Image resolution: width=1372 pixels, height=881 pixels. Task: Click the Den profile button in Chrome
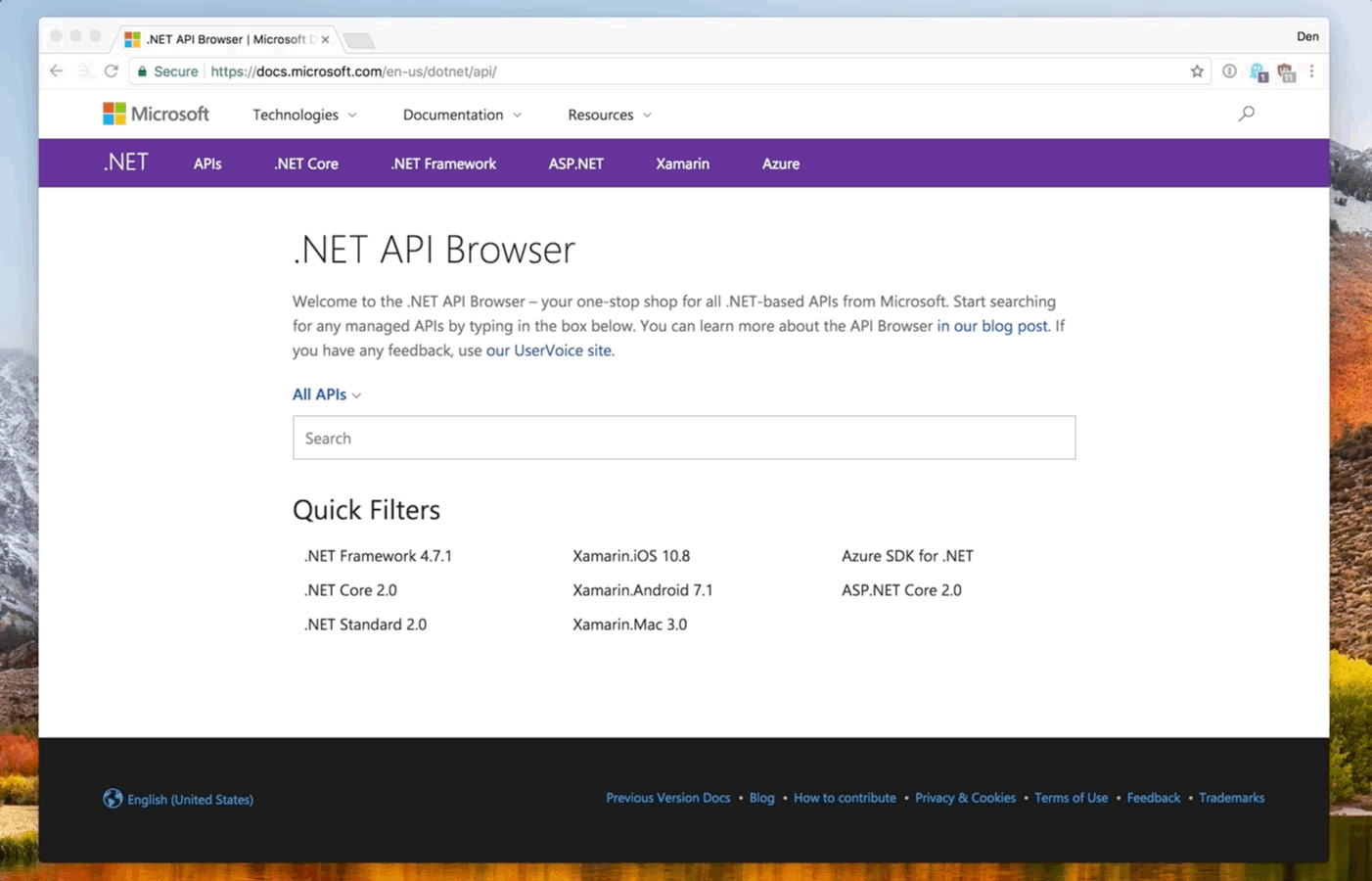(1307, 36)
